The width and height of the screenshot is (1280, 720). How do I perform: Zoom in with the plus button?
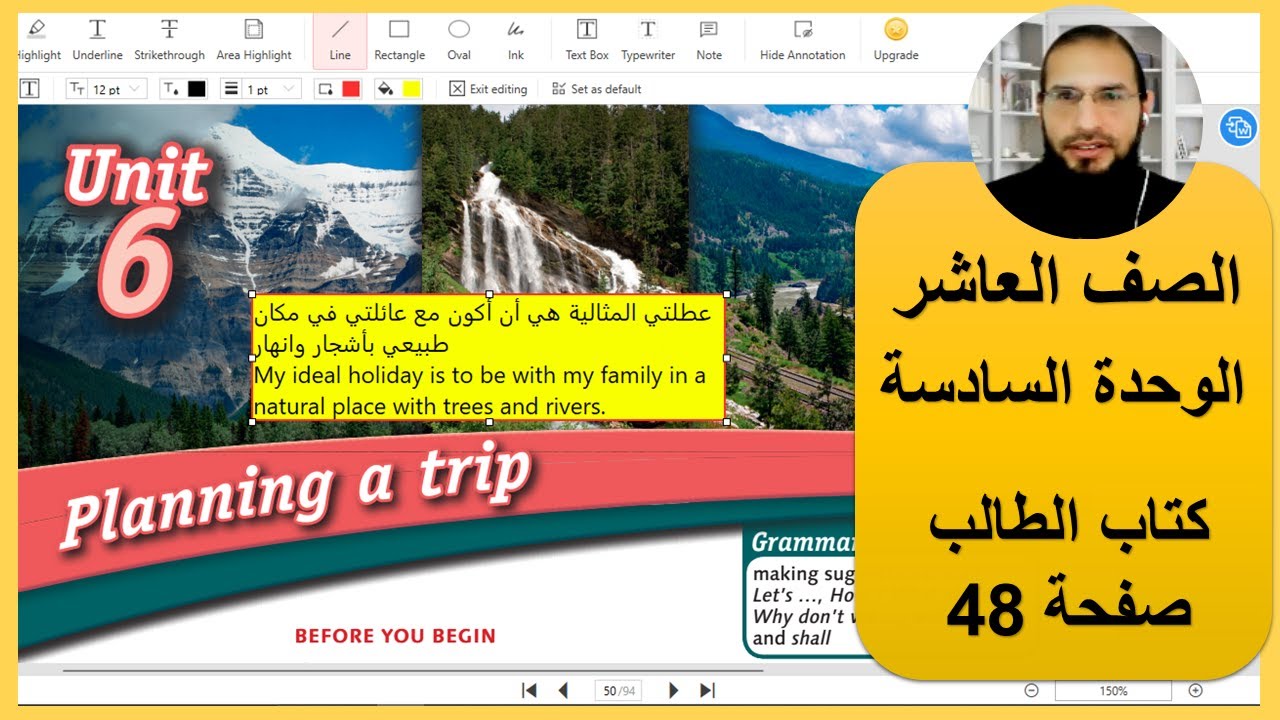(1195, 690)
